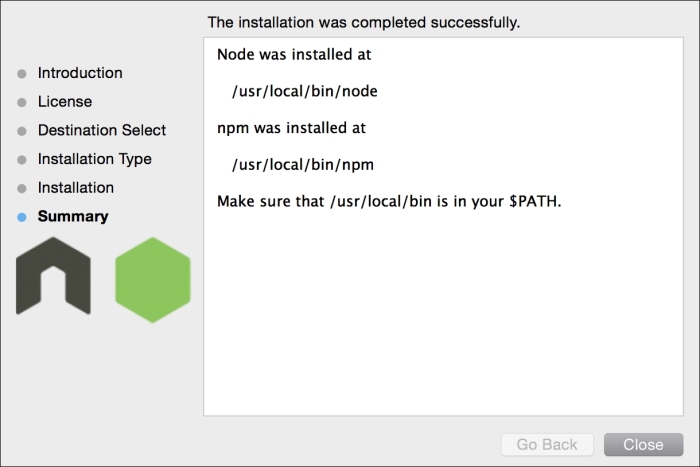Image resolution: width=700 pixels, height=467 pixels.
Task: Select the Installation step
Action: click(x=76, y=188)
